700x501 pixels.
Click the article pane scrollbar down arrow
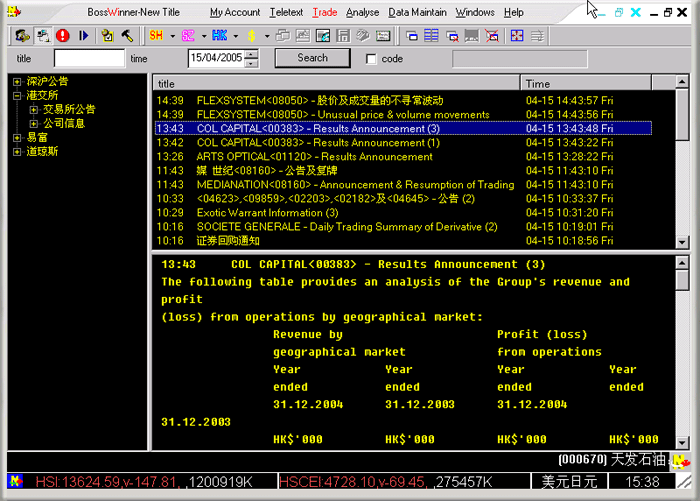(x=682, y=443)
